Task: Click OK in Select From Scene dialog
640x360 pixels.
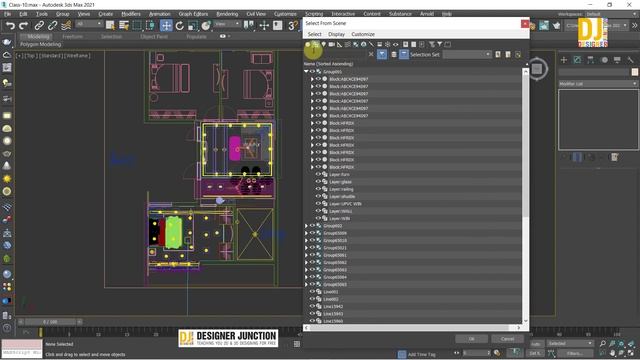Action: (x=471, y=339)
